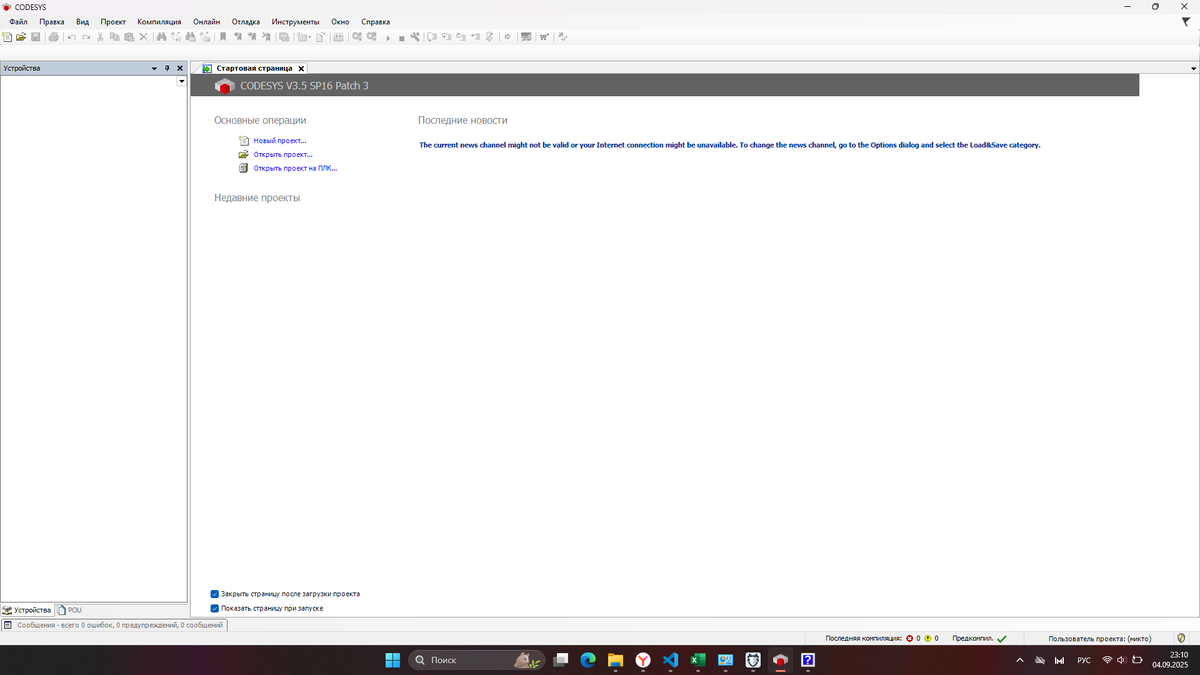Screen dimensions: 1200x675
Task: Switch to the Устройства bottom tab
Action: tap(27, 609)
